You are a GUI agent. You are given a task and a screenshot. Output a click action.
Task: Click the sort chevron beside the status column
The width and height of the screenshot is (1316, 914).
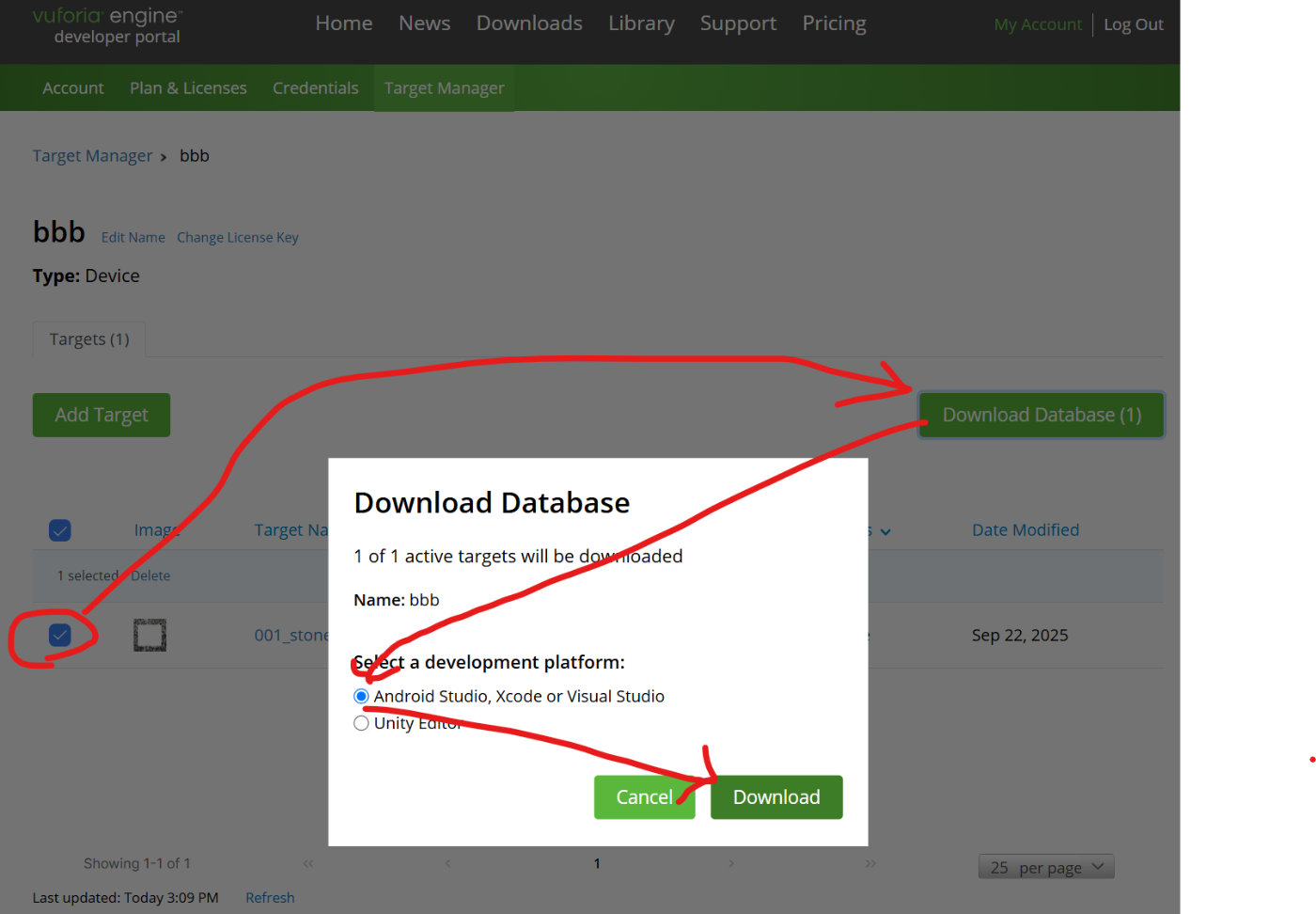click(x=885, y=532)
